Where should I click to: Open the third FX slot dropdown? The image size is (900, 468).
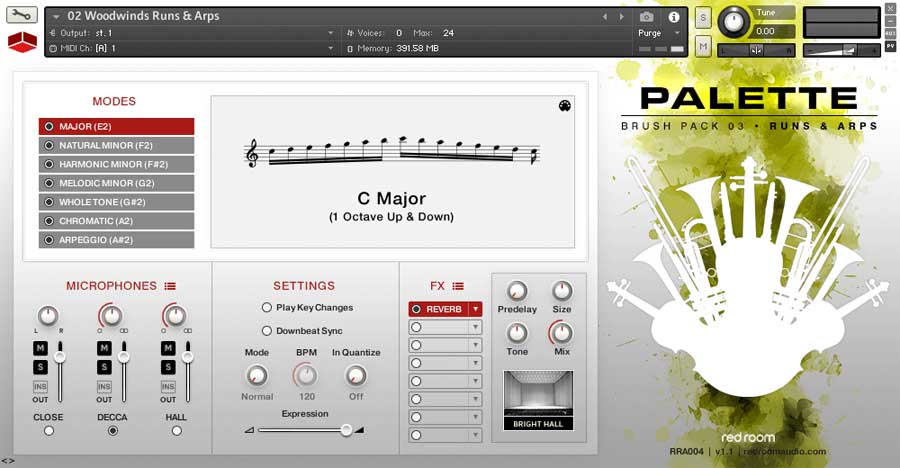(x=475, y=345)
